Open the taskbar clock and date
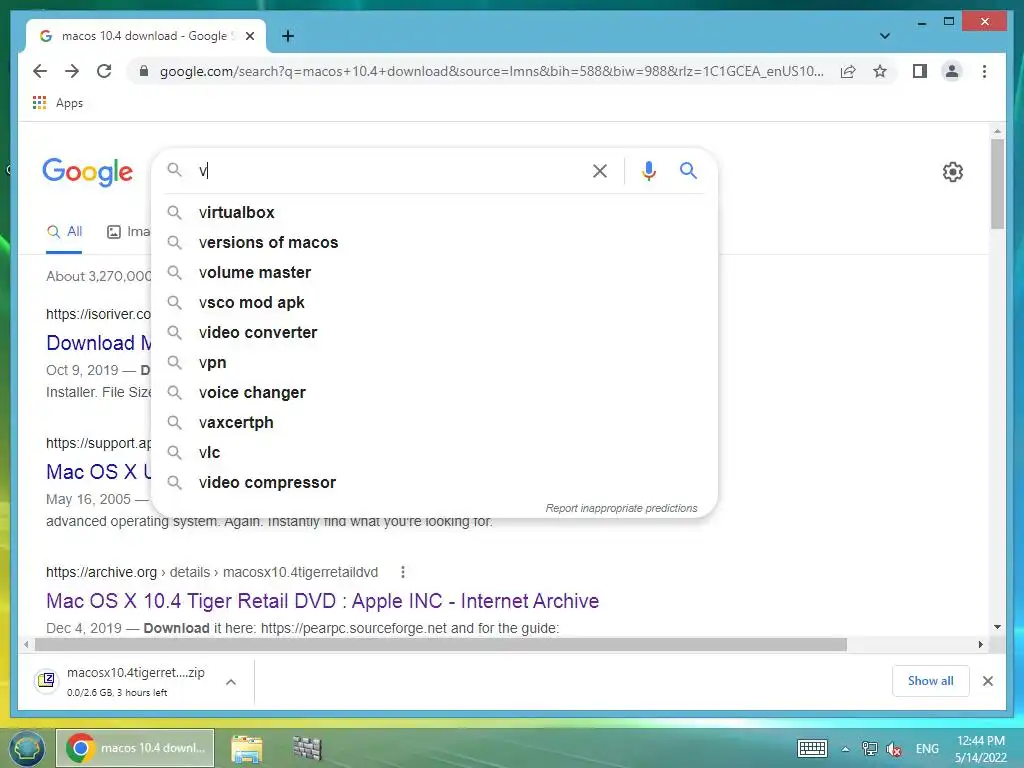The image size is (1024, 768). pyautogui.click(x=980, y=748)
